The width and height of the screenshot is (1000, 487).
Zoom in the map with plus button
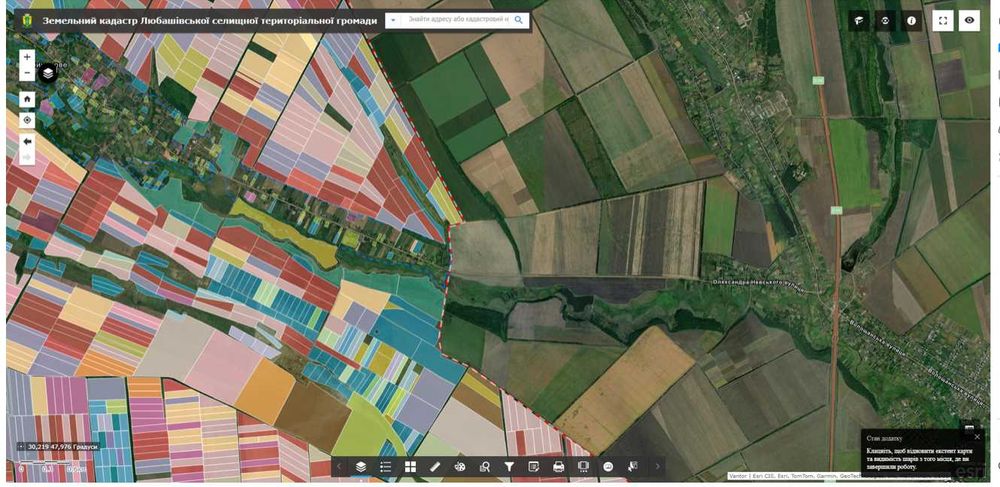[x=27, y=57]
